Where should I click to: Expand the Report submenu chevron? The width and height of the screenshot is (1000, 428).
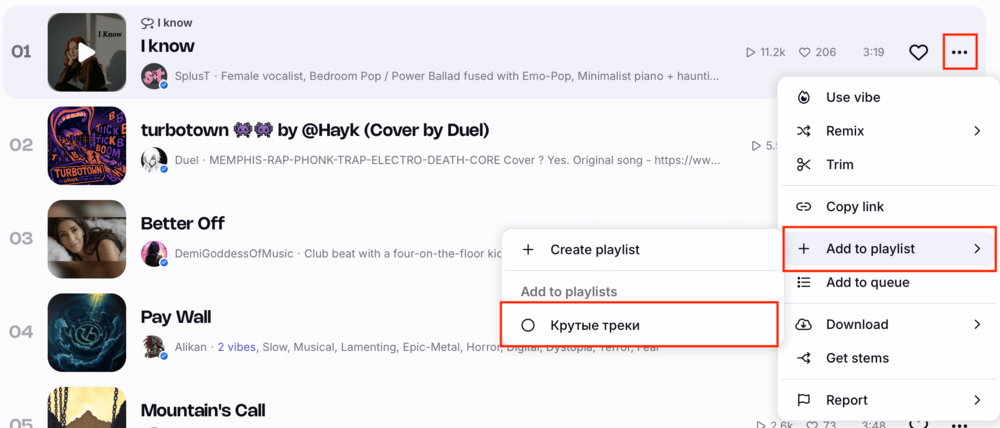coord(977,400)
